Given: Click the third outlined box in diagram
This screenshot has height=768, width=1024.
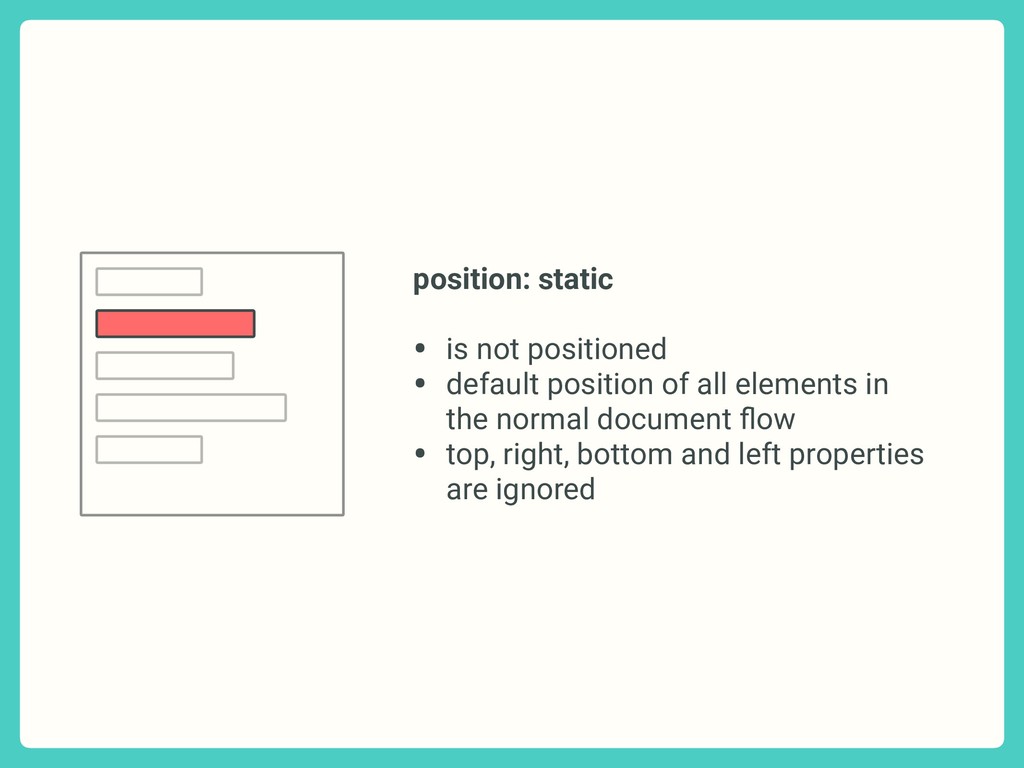Looking at the screenshot, I should tap(165, 366).
